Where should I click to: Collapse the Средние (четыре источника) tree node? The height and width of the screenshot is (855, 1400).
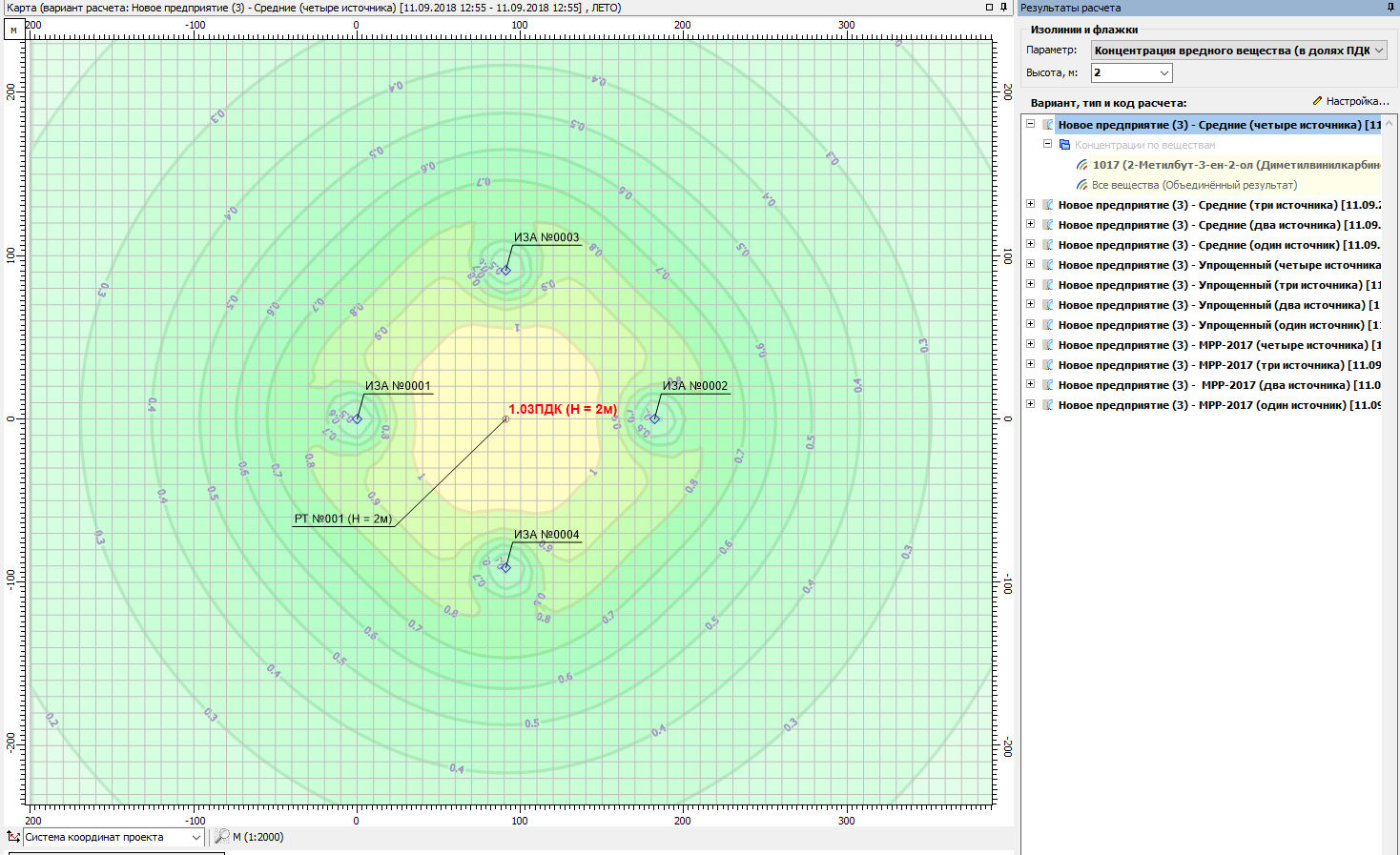(1030, 124)
